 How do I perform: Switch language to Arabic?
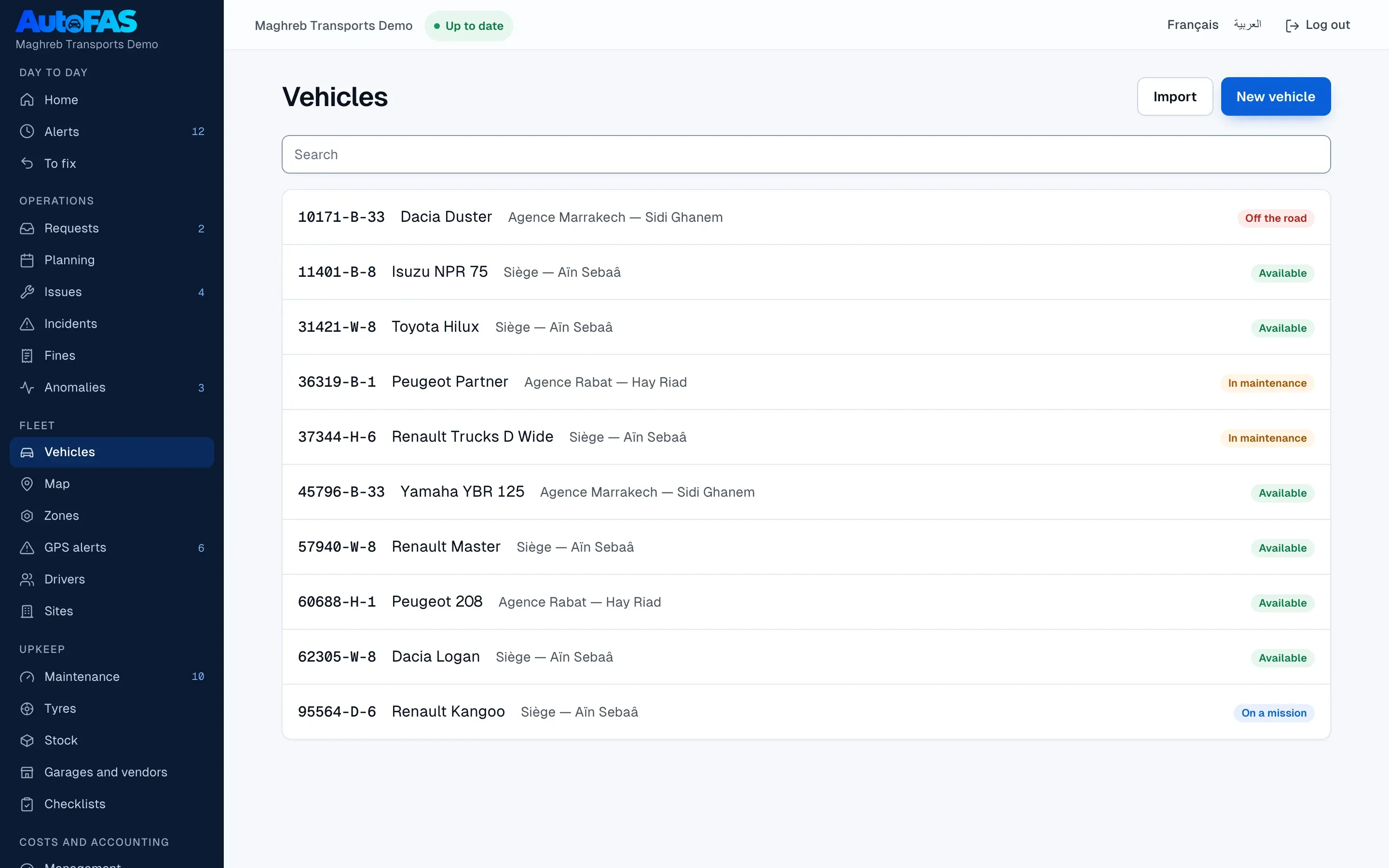1247,25
